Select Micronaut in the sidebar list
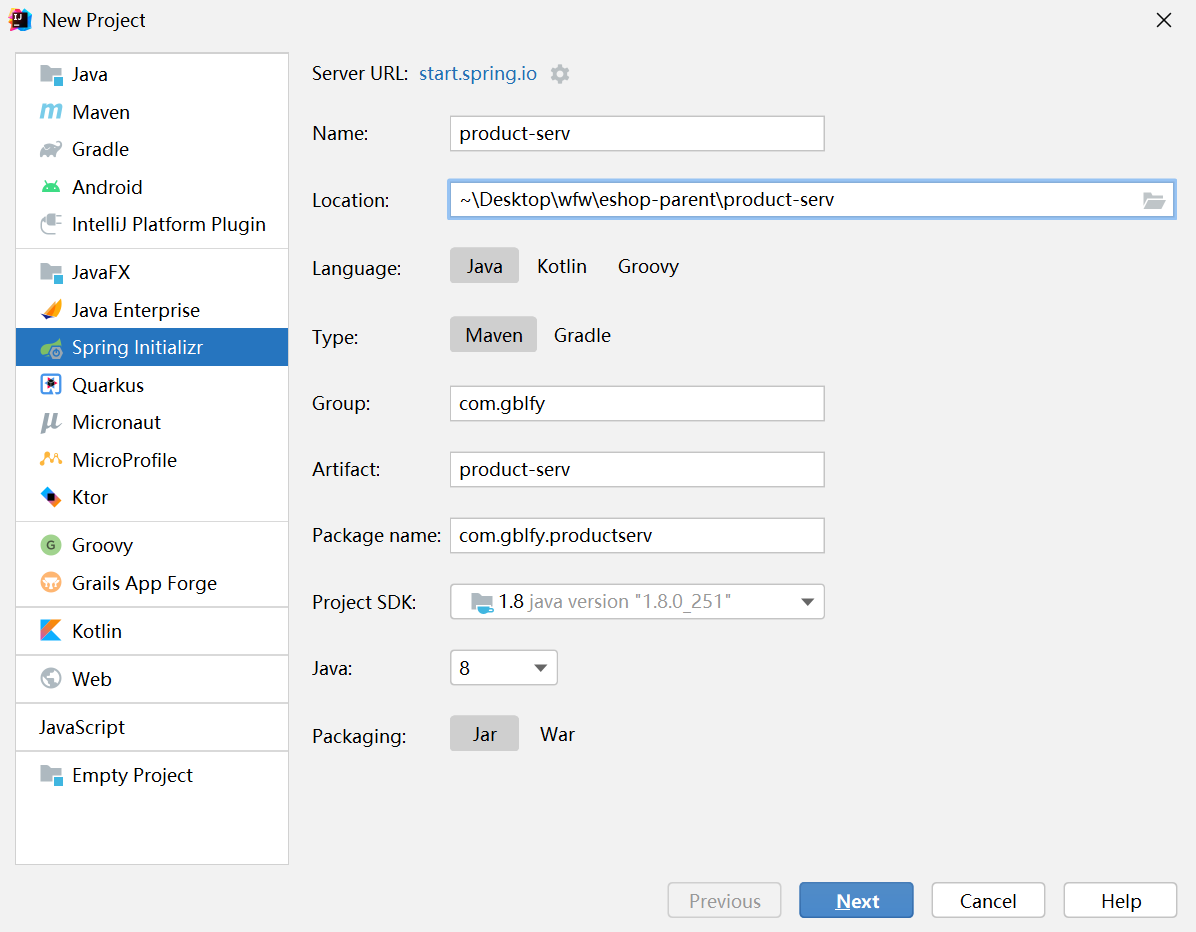The width and height of the screenshot is (1196, 932). [x=152, y=423]
